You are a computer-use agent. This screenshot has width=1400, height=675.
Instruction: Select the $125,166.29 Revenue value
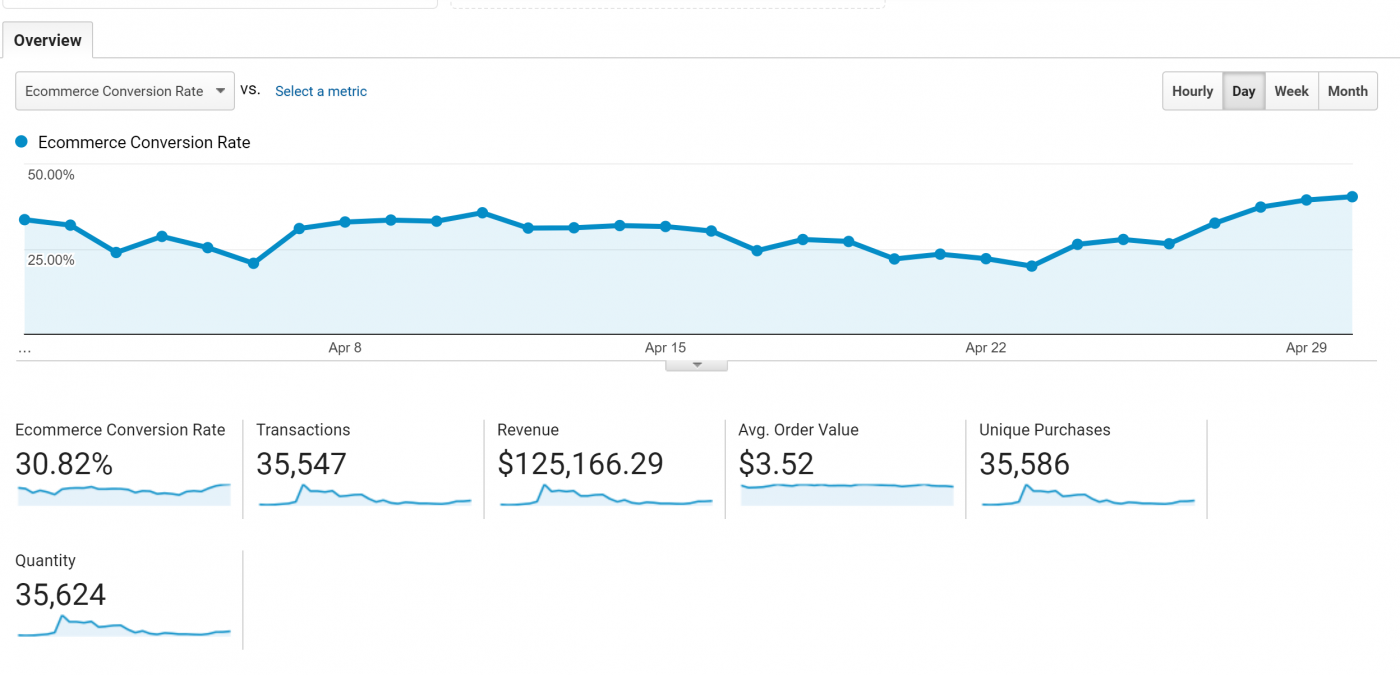click(580, 464)
